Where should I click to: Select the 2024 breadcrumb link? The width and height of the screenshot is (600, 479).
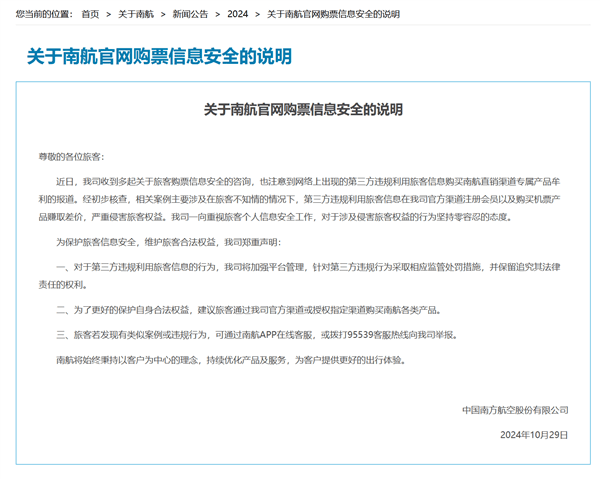click(x=237, y=14)
